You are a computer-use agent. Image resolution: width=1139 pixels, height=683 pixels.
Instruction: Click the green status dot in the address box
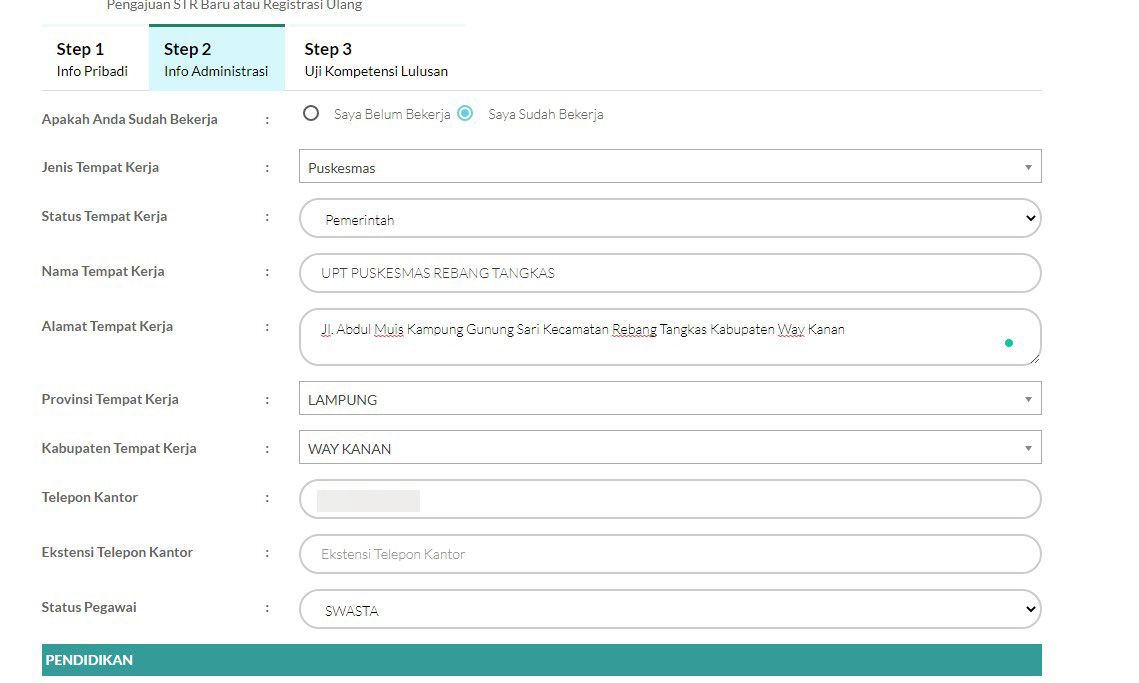tap(1008, 341)
